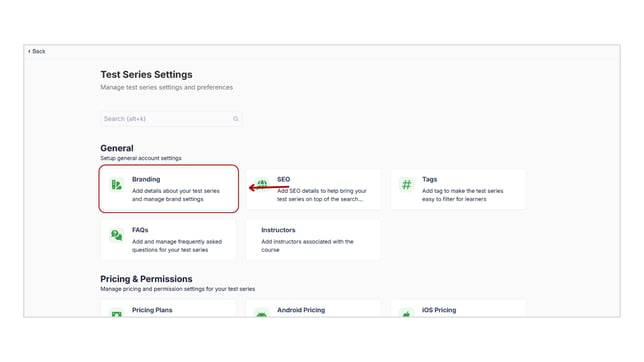Image resolution: width=644 pixels, height=362 pixels.
Task: Select 'Manage test series settings and preferences' text
Action: 166,87
